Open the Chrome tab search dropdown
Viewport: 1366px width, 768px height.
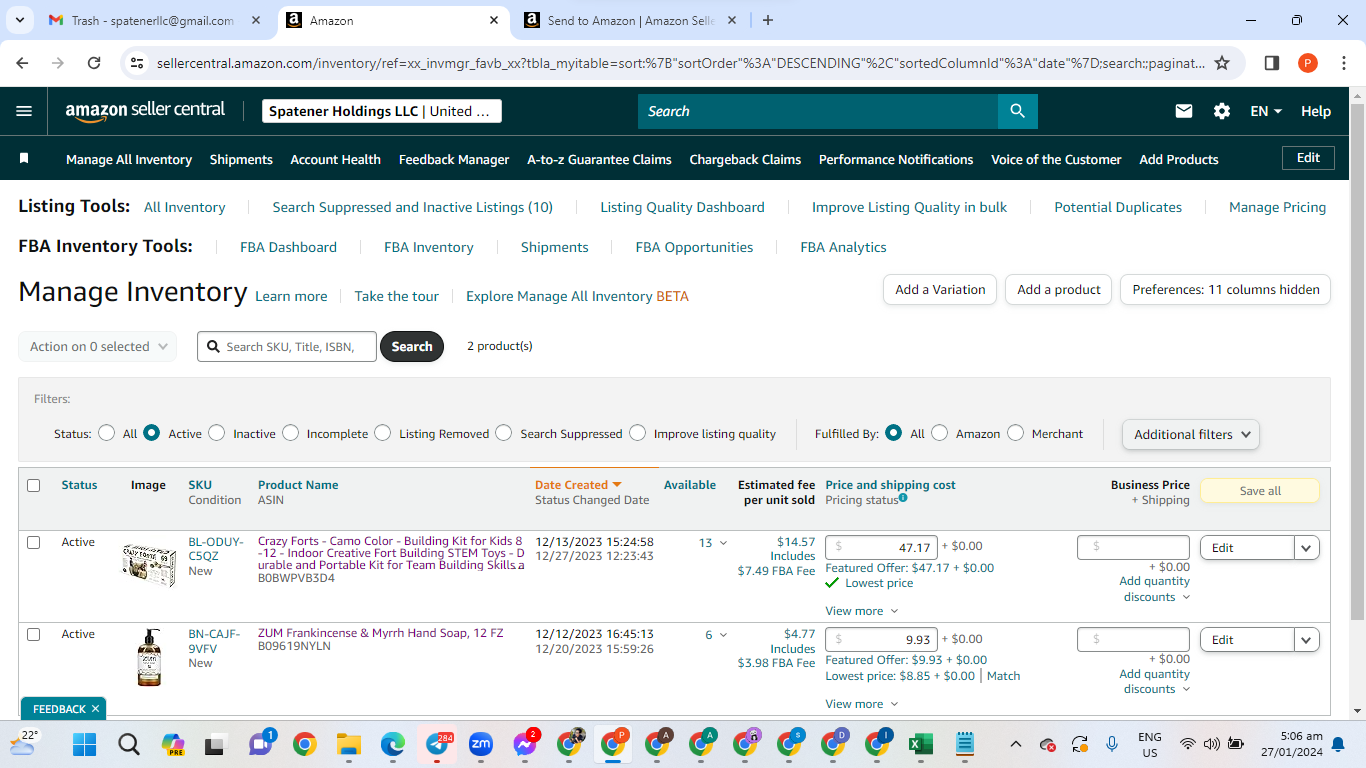tap(20, 20)
